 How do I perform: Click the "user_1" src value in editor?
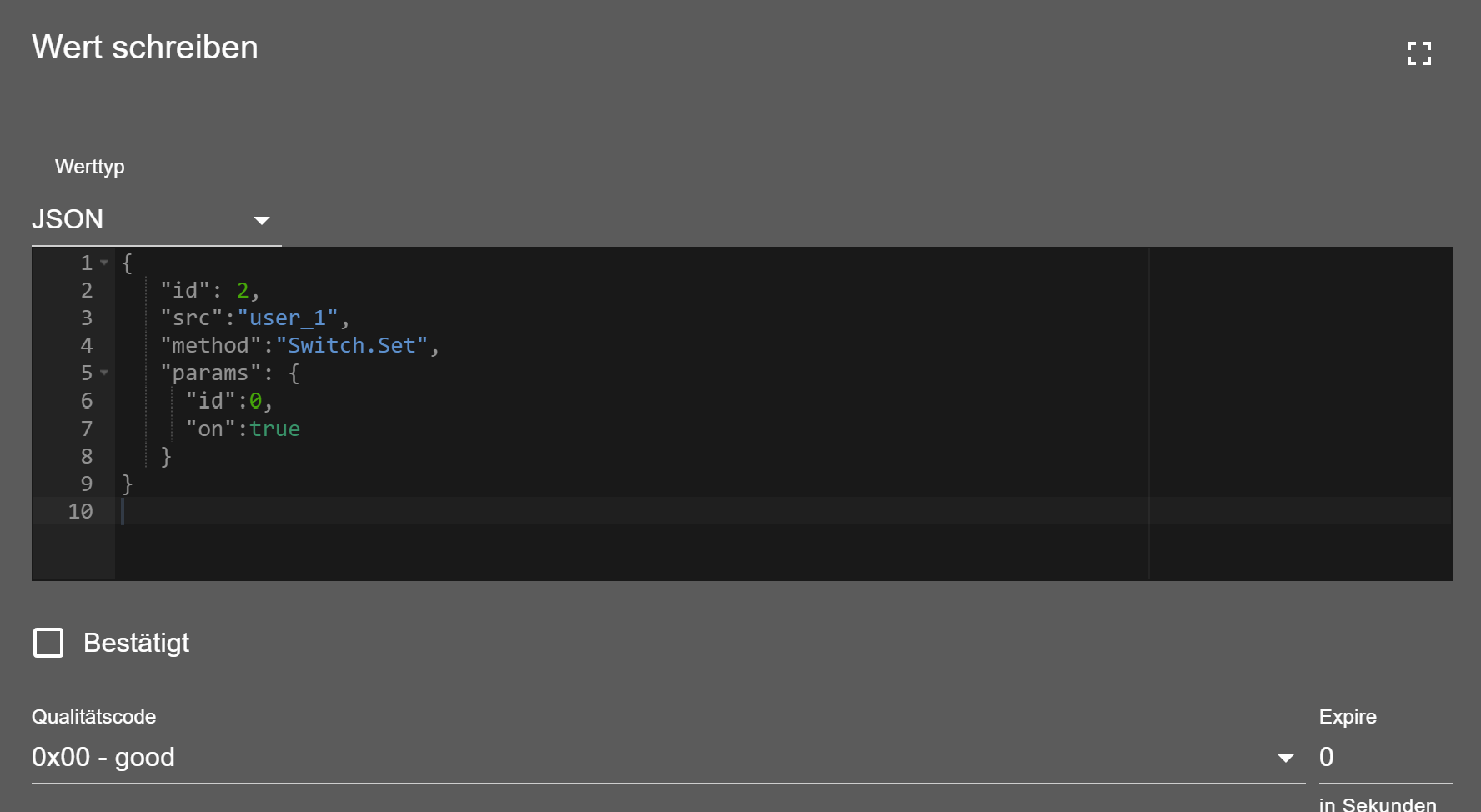288,318
